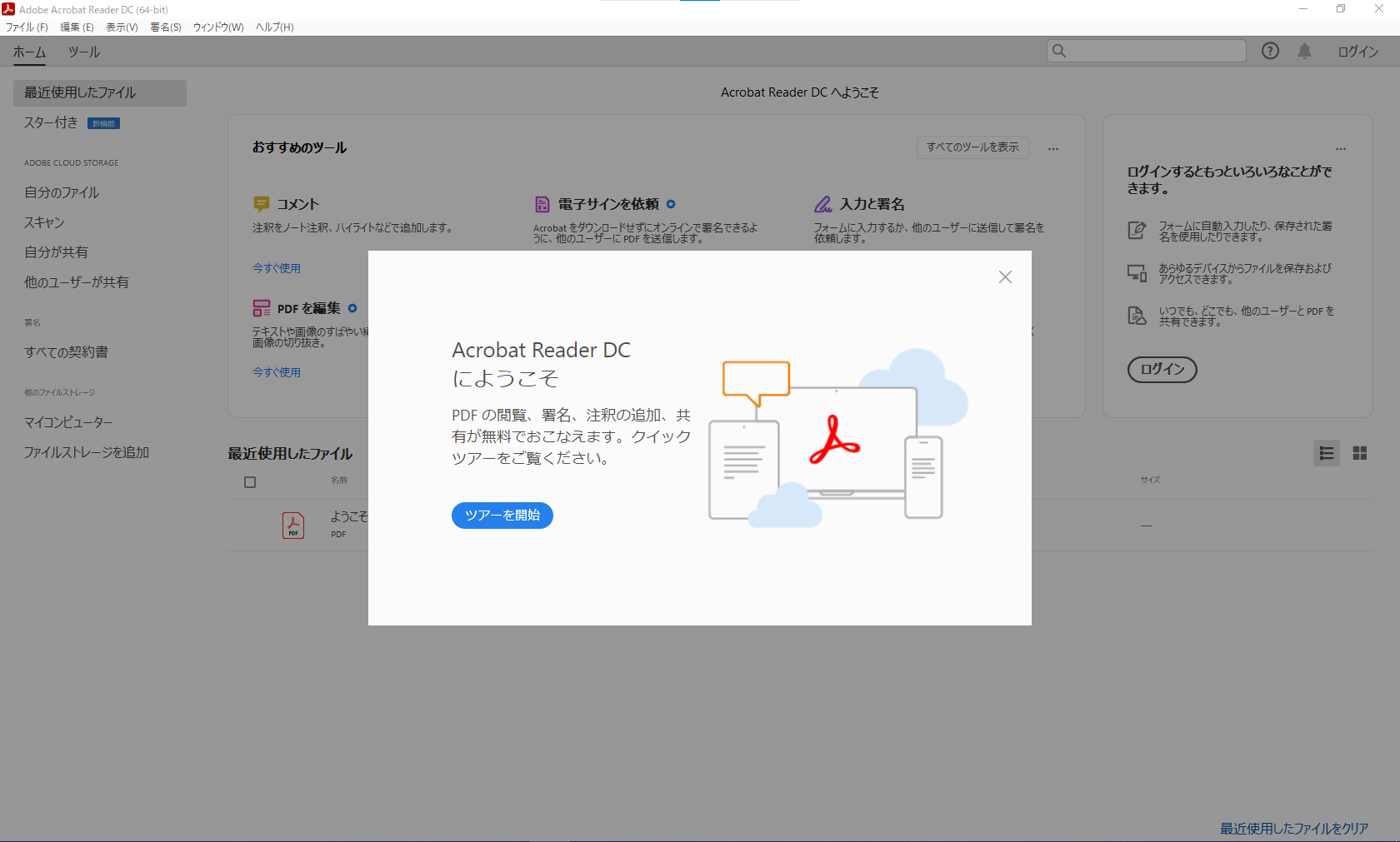Open the 編集(E) menu
The image size is (1400, 842).
point(77,27)
